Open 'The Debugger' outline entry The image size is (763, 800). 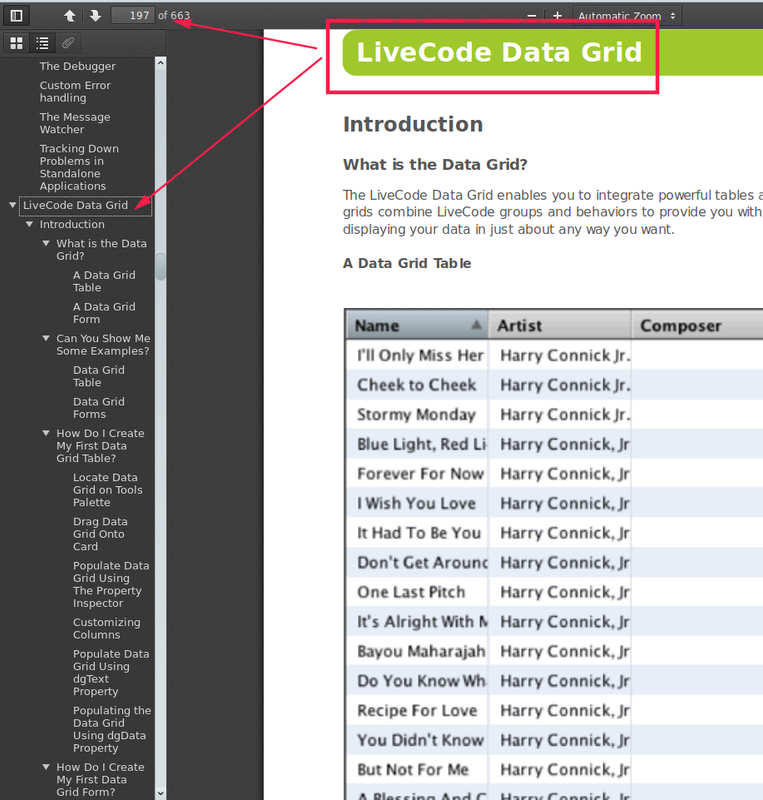(x=78, y=66)
